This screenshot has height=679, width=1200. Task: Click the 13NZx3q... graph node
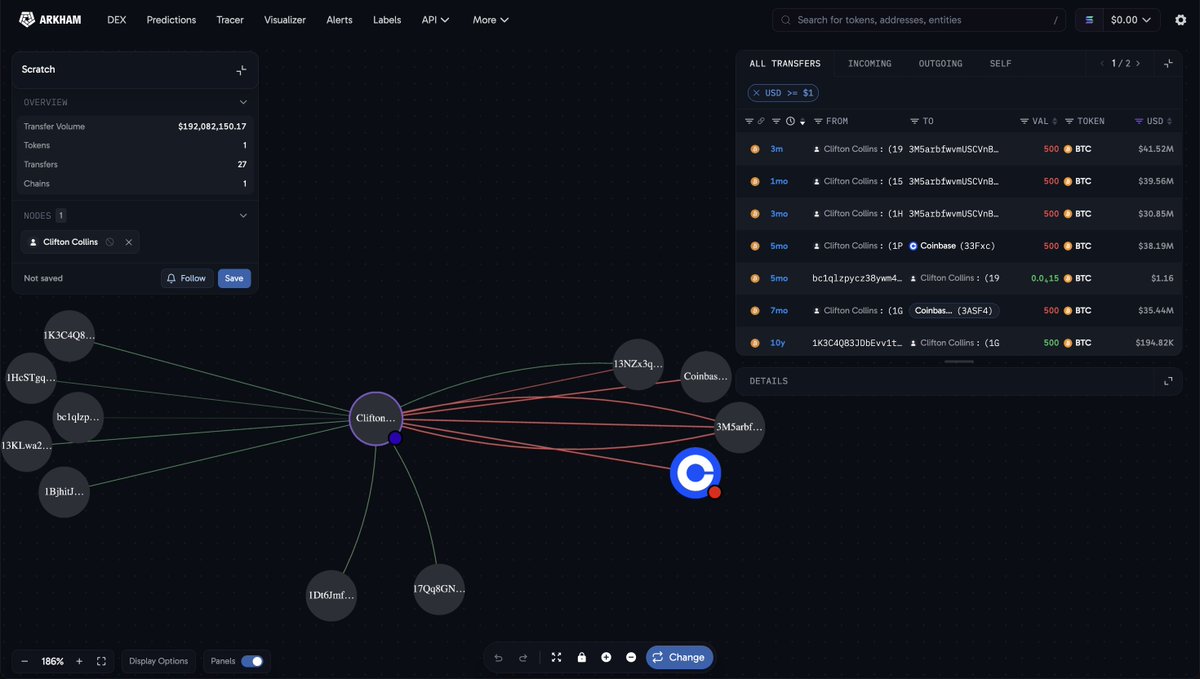coord(638,365)
